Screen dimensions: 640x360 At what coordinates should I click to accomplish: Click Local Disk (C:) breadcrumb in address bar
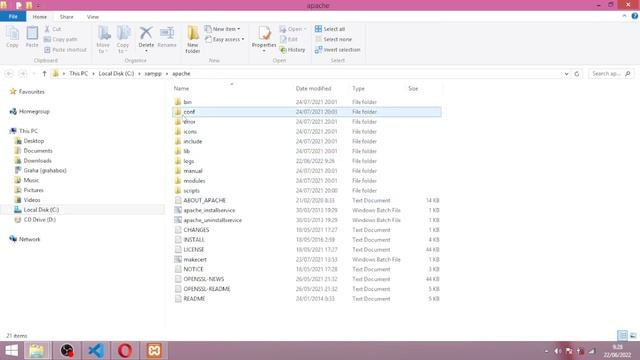pyautogui.click(x=116, y=74)
